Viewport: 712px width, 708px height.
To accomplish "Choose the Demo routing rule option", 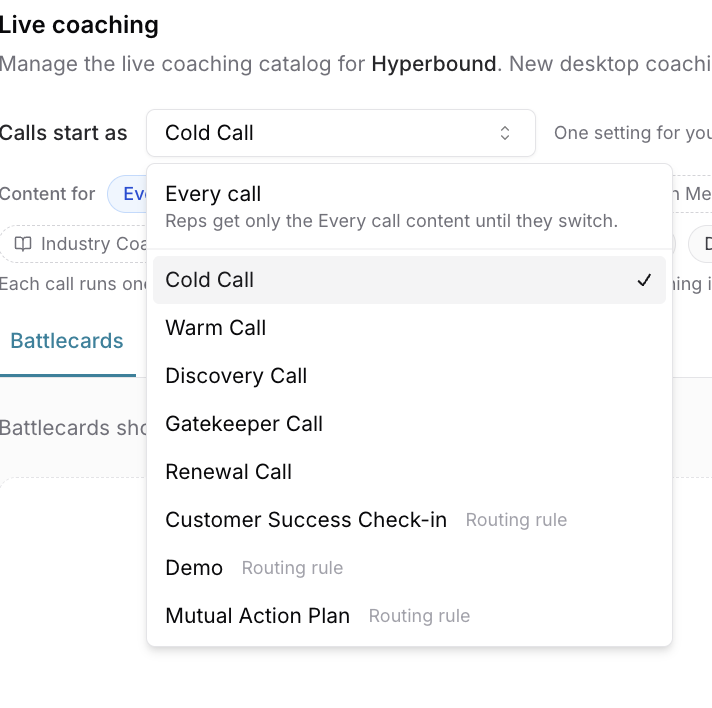I will [x=409, y=568].
